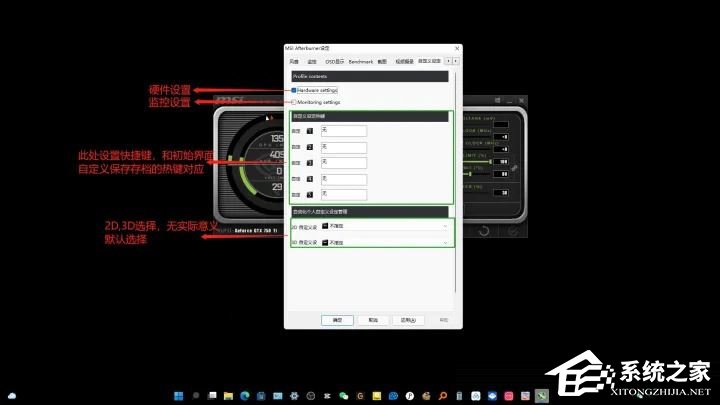Click Afterburner reset circular-arrow icon
This screenshot has height=405, width=720.
(x=484, y=231)
